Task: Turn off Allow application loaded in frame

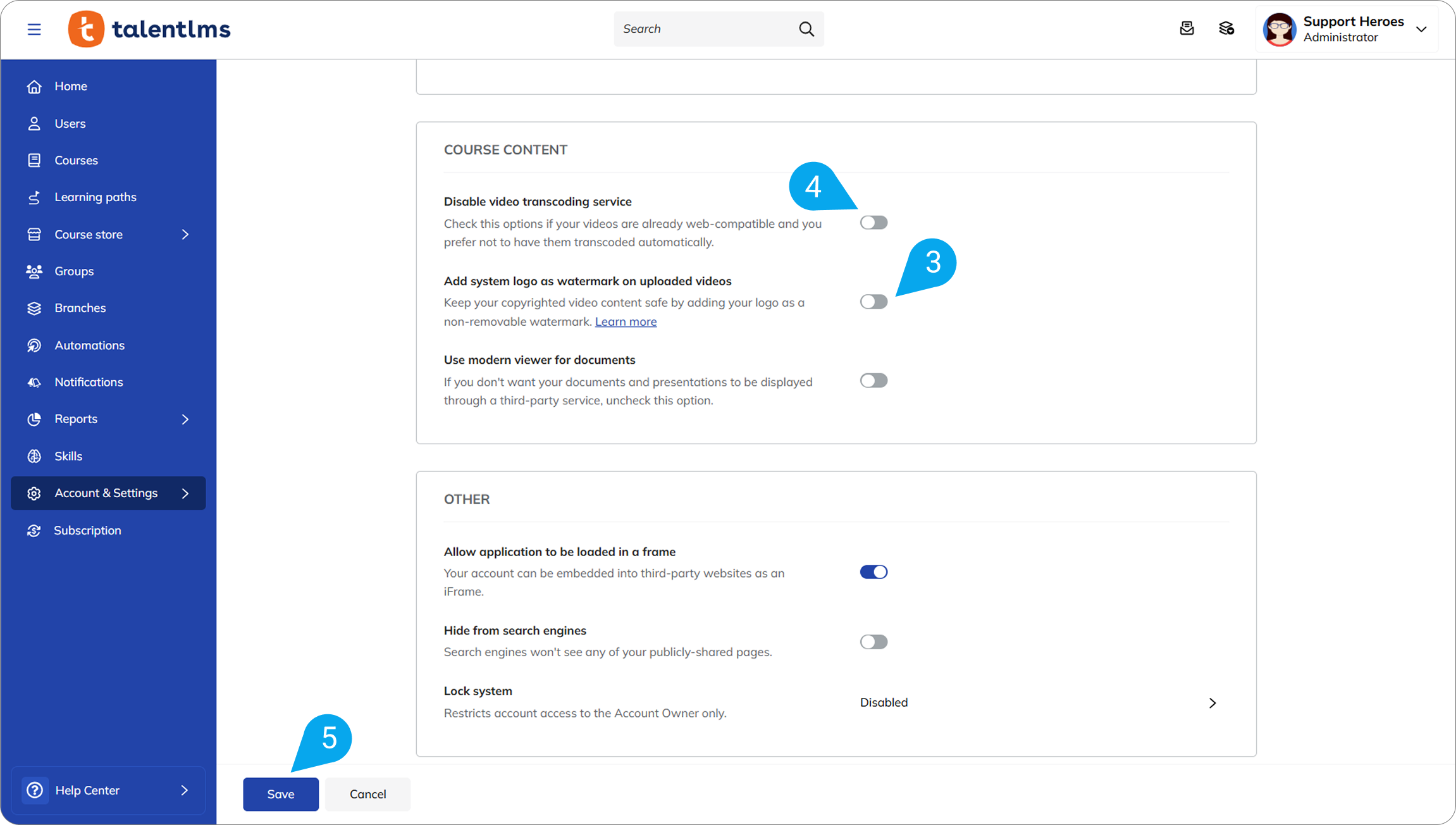Action: tap(873, 572)
